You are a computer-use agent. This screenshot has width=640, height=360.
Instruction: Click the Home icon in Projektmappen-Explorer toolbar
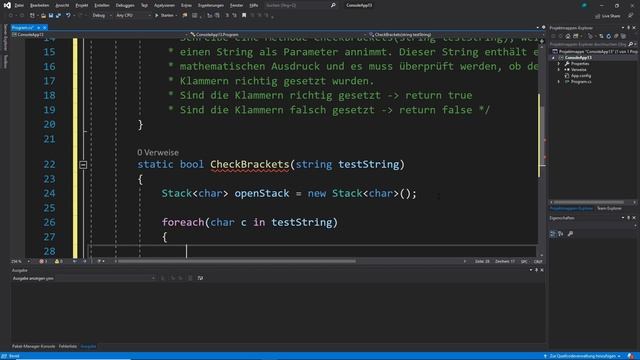coord(568,36)
